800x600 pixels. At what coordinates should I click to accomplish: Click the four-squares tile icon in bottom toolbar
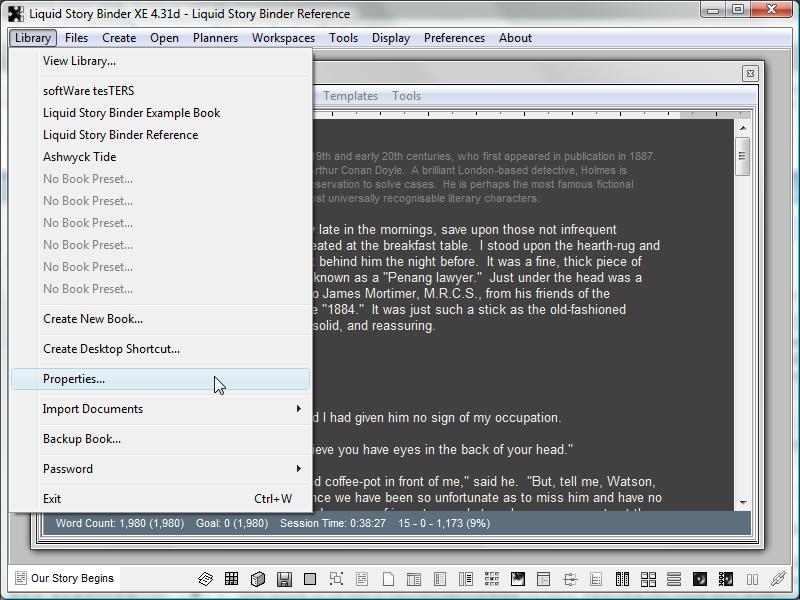pyautogui.click(x=648, y=579)
